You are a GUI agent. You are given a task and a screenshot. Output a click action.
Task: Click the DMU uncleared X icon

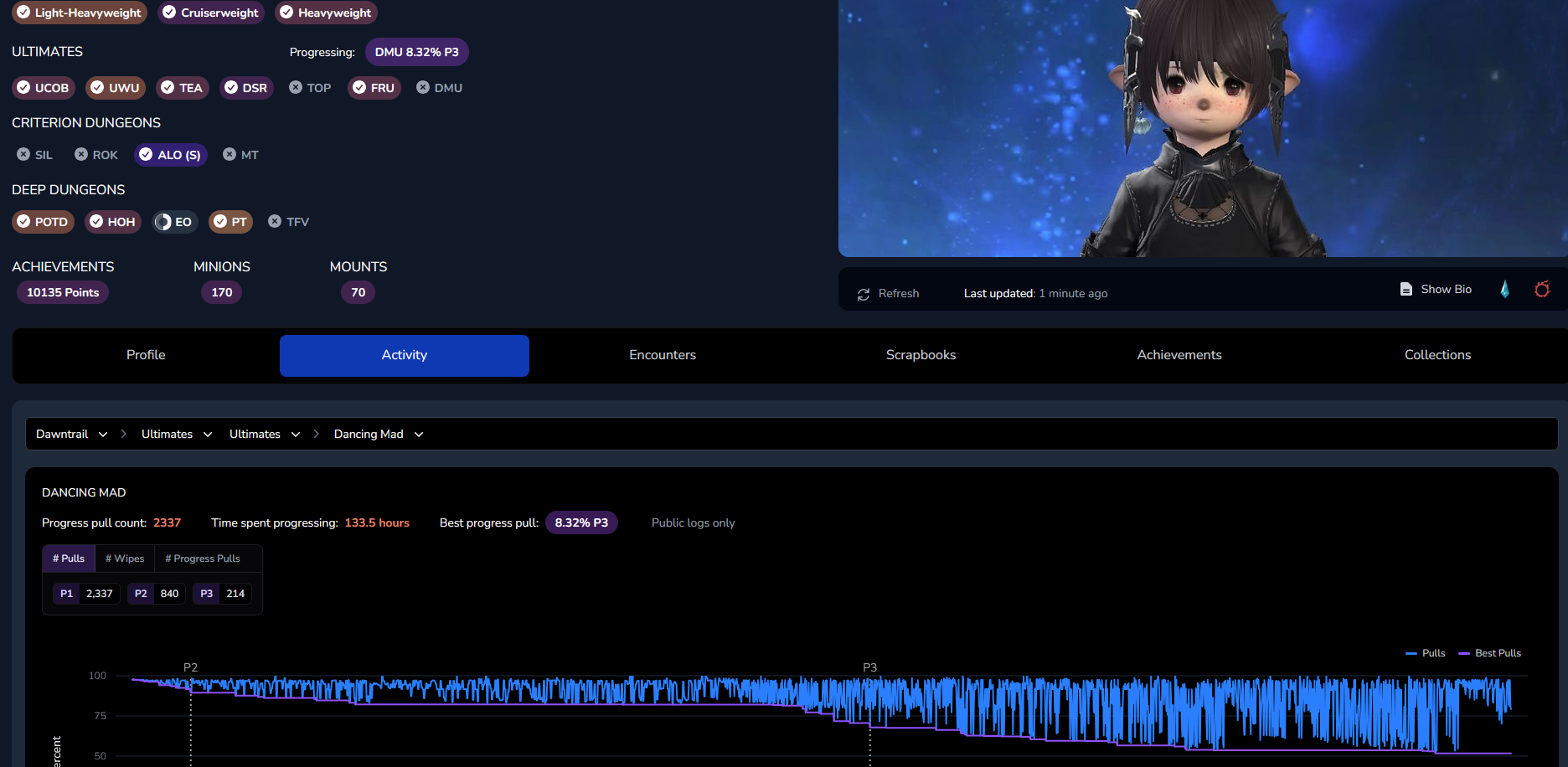(423, 88)
